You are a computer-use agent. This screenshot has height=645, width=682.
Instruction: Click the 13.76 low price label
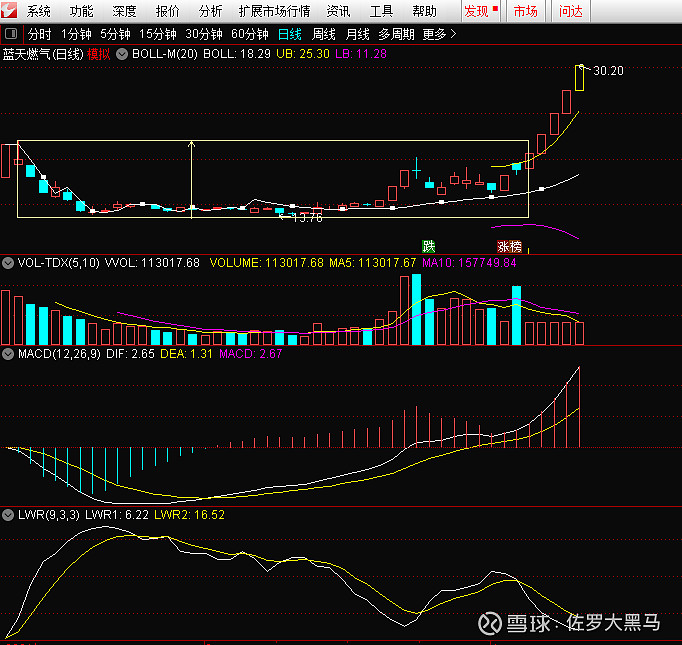tap(308, 218)
